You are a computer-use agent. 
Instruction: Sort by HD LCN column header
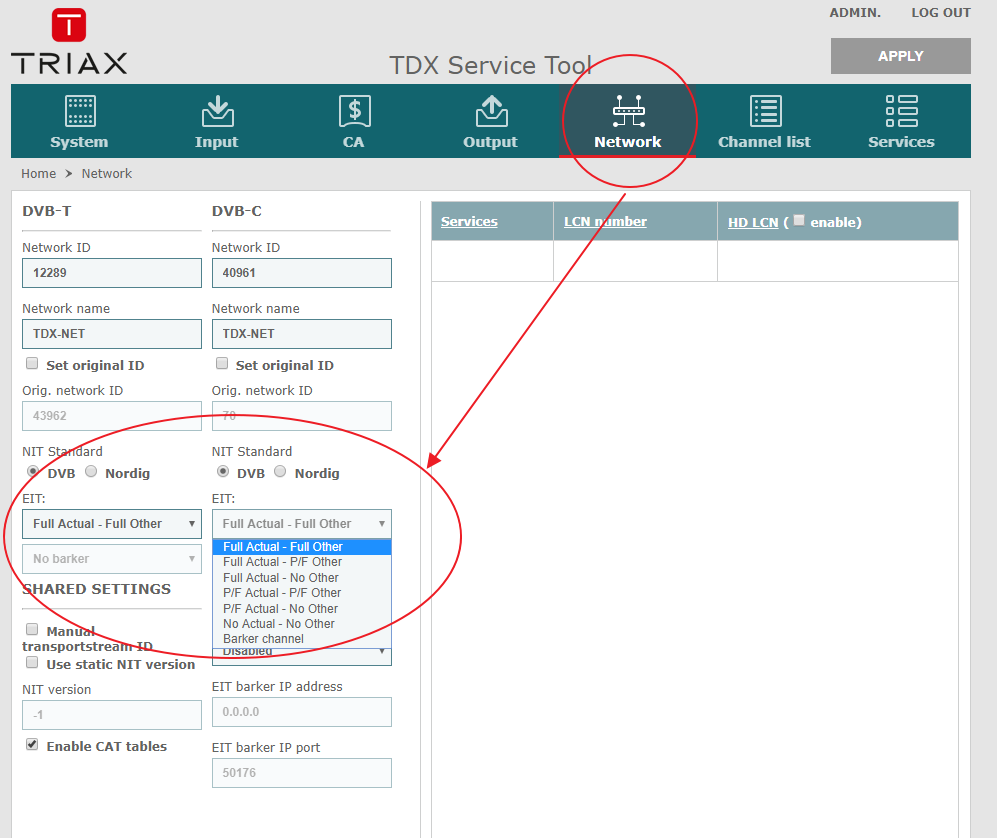[x=753, y=222]
